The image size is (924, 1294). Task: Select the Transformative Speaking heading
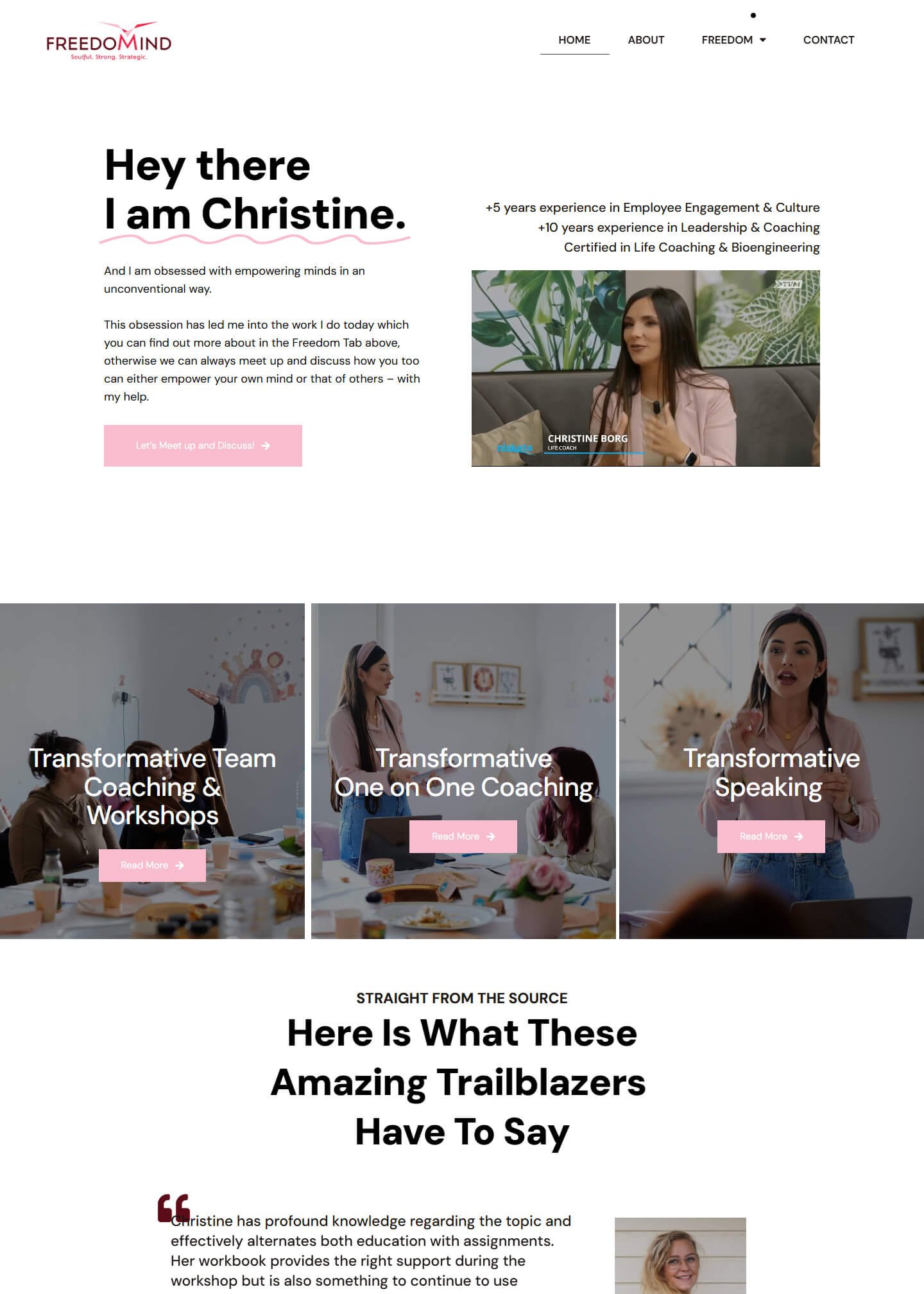pos(771,773)
